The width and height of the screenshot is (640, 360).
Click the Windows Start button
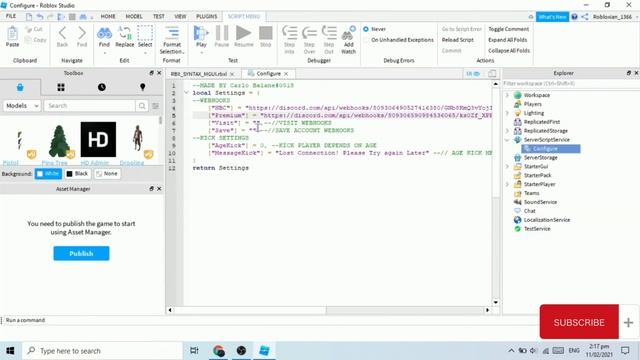10,351
